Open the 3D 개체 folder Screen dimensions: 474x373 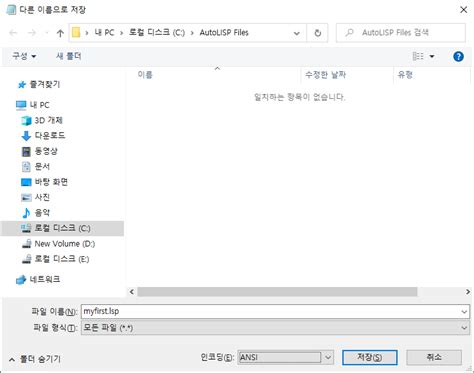tap(49, 120)
